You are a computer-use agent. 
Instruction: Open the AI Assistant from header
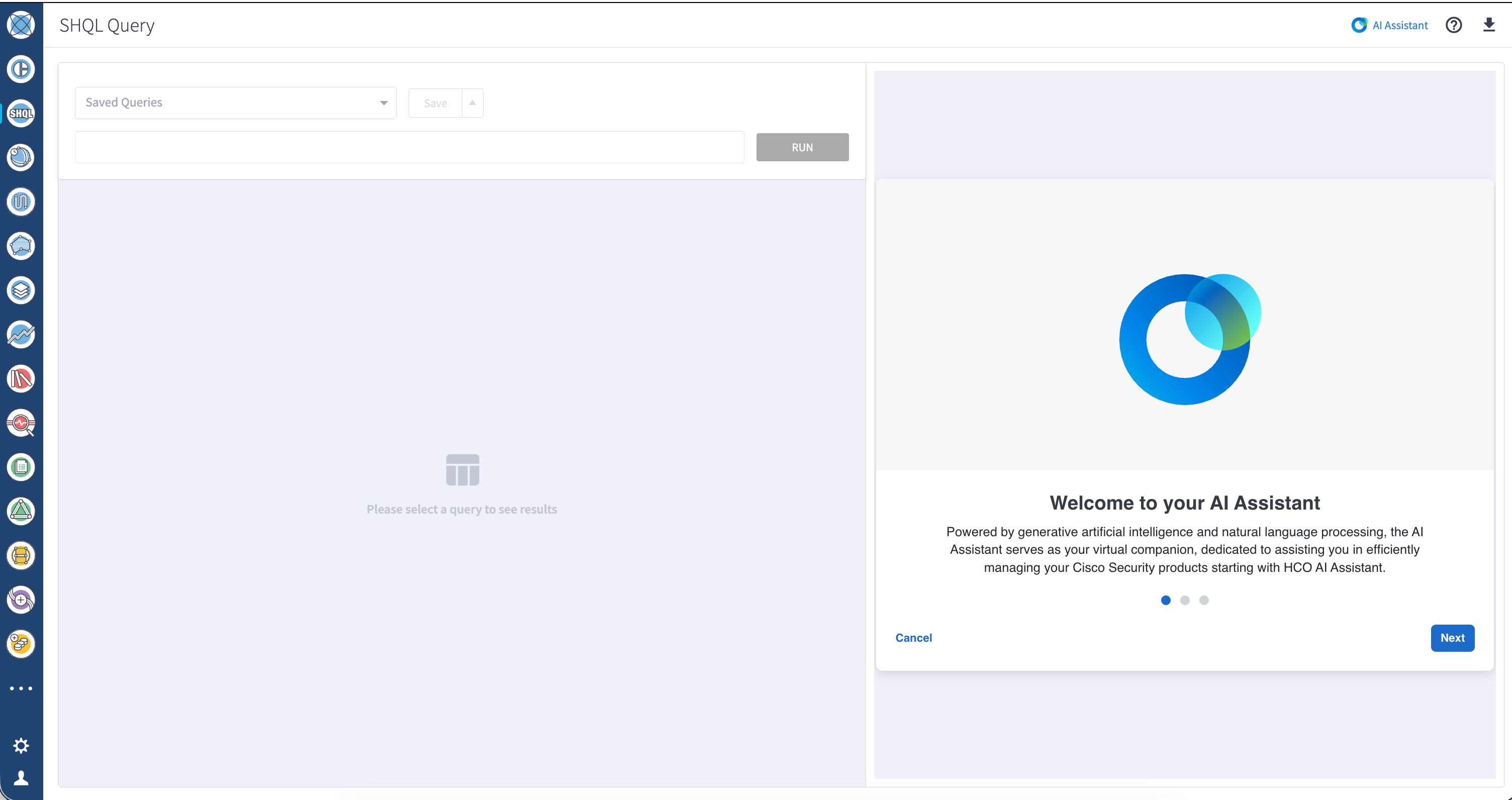click(1389, 25)
